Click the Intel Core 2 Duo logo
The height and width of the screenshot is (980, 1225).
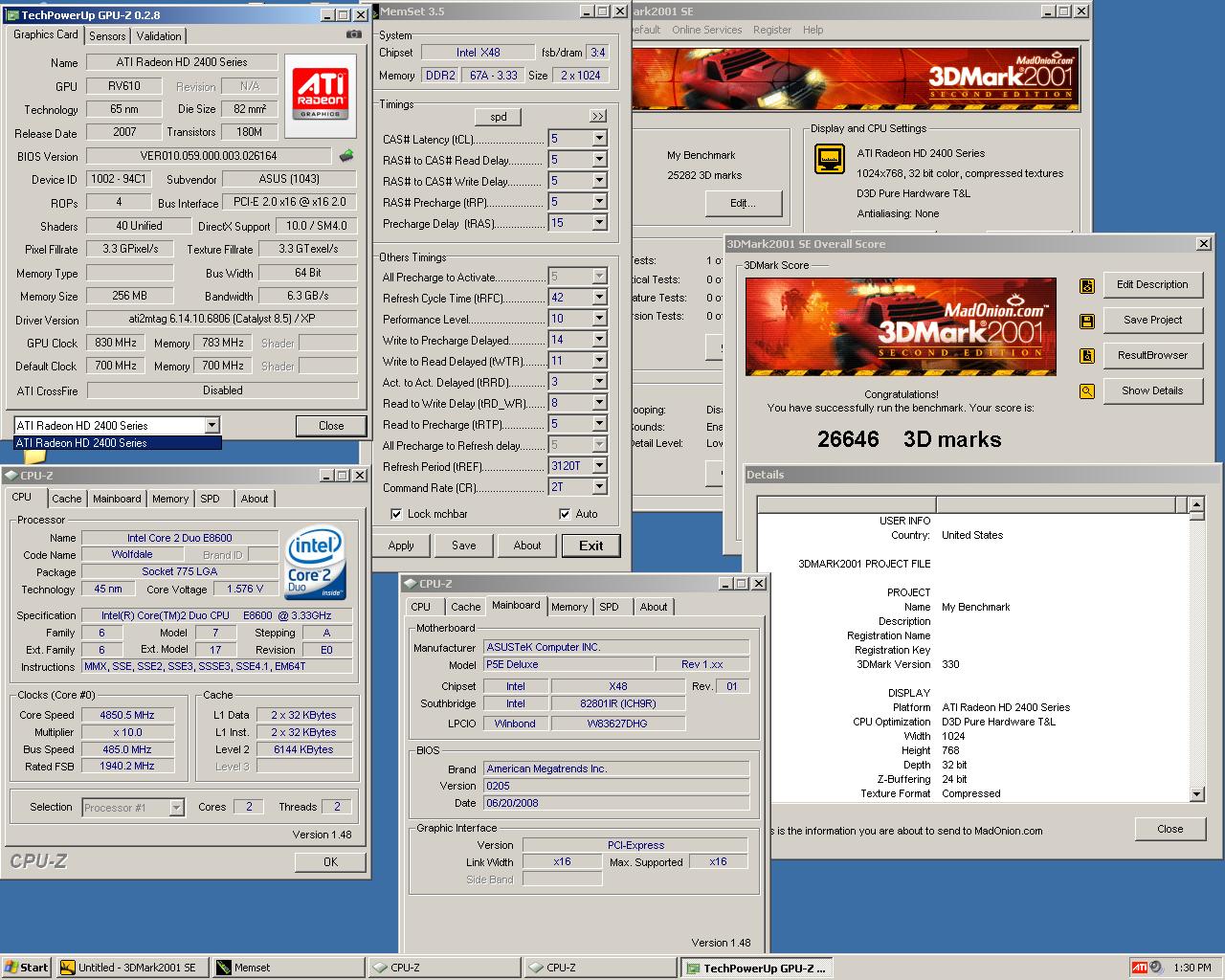[314, 563]
